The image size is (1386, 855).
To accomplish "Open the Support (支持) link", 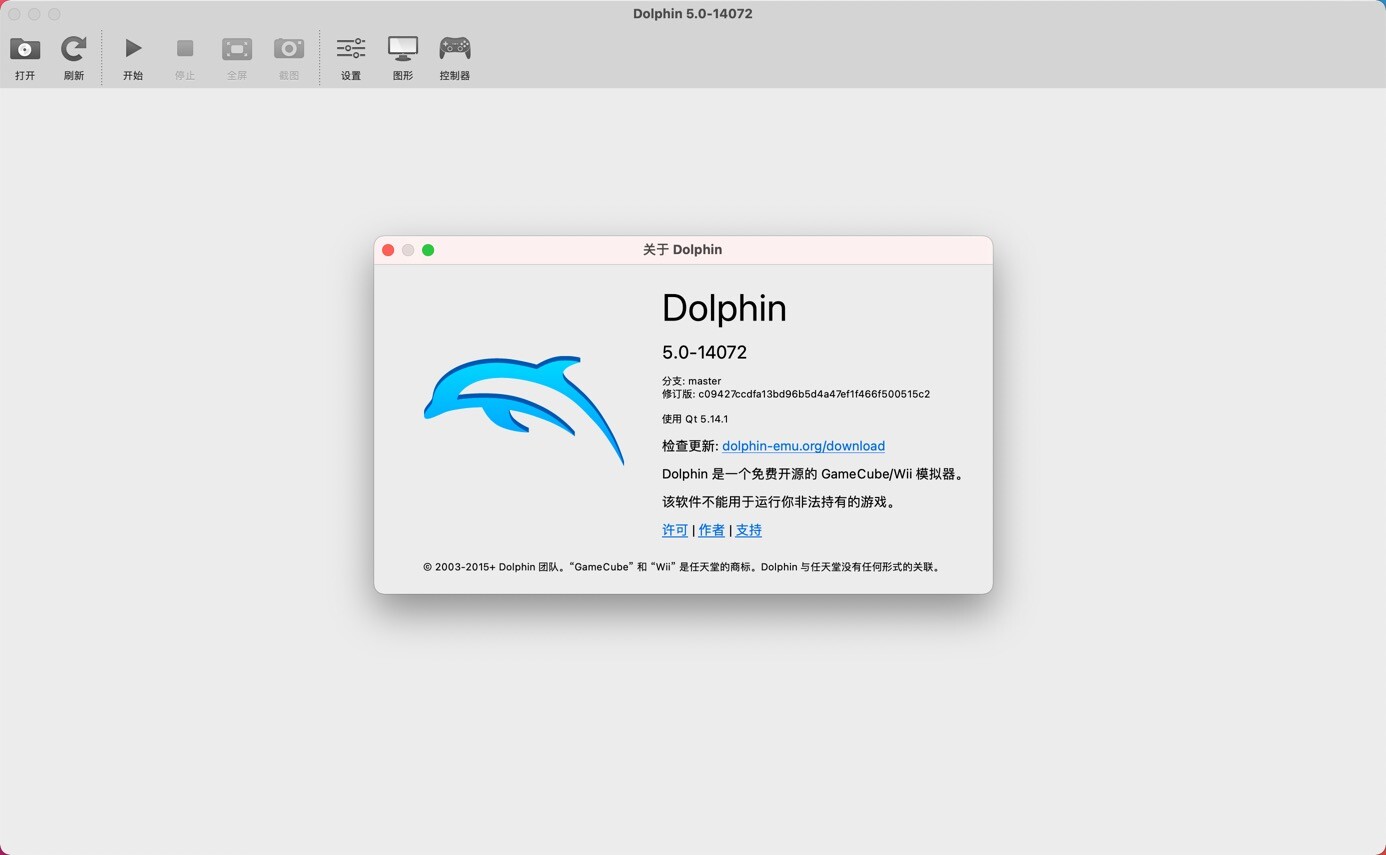I will tap(748, 530).
